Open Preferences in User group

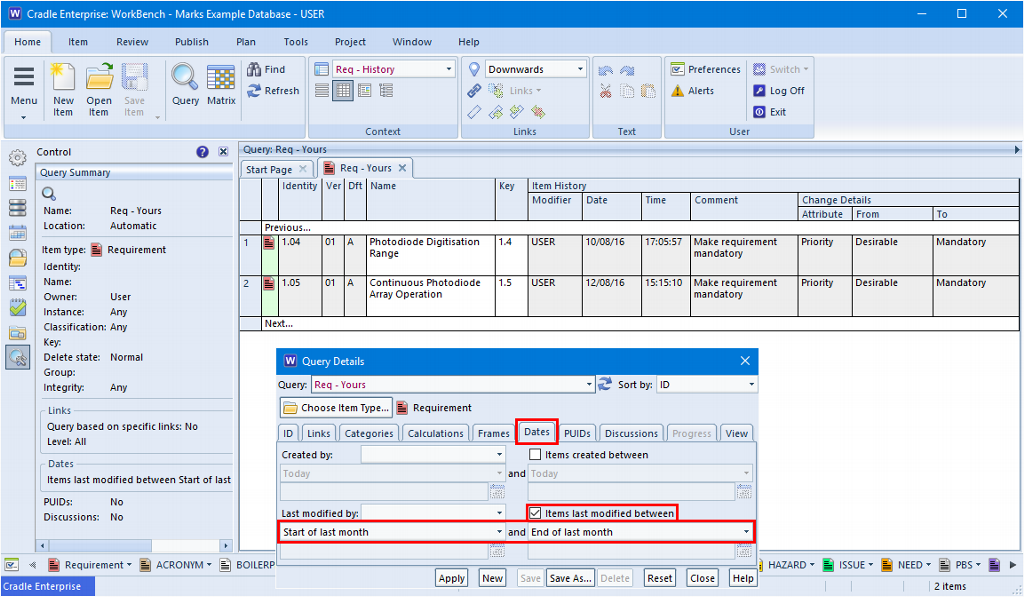706,69
